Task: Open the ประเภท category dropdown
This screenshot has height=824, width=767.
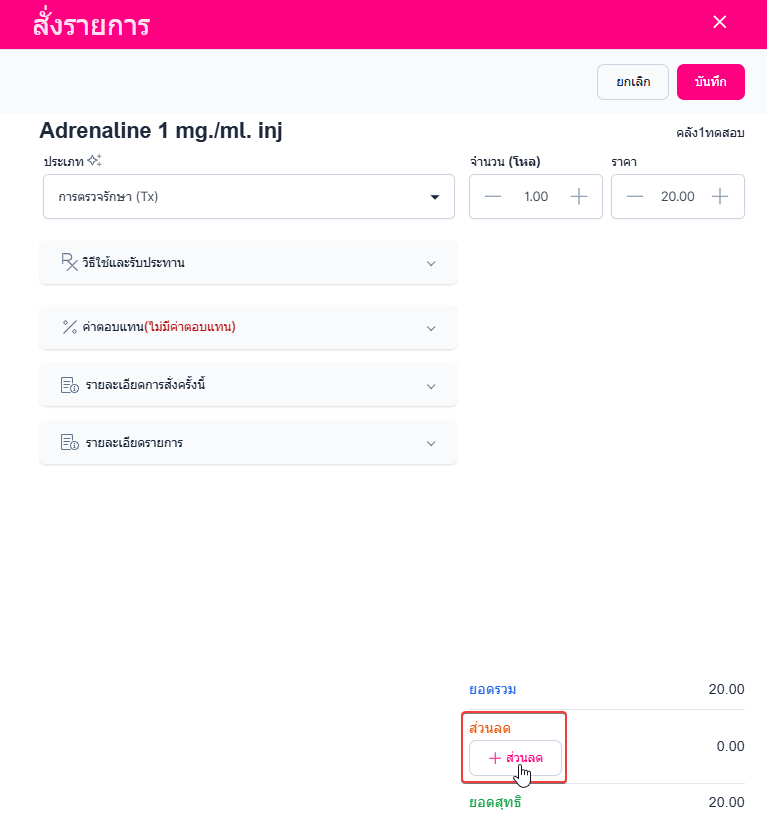Action: [x=249, y=196]
